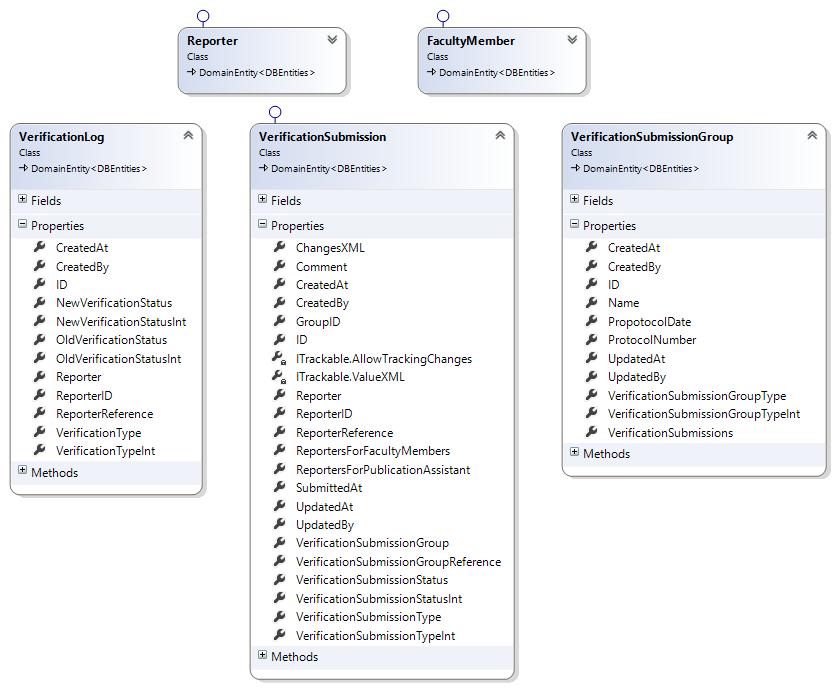835x688 pixels.
Task: Click wrench icon beside Name property
Action: 592,302
